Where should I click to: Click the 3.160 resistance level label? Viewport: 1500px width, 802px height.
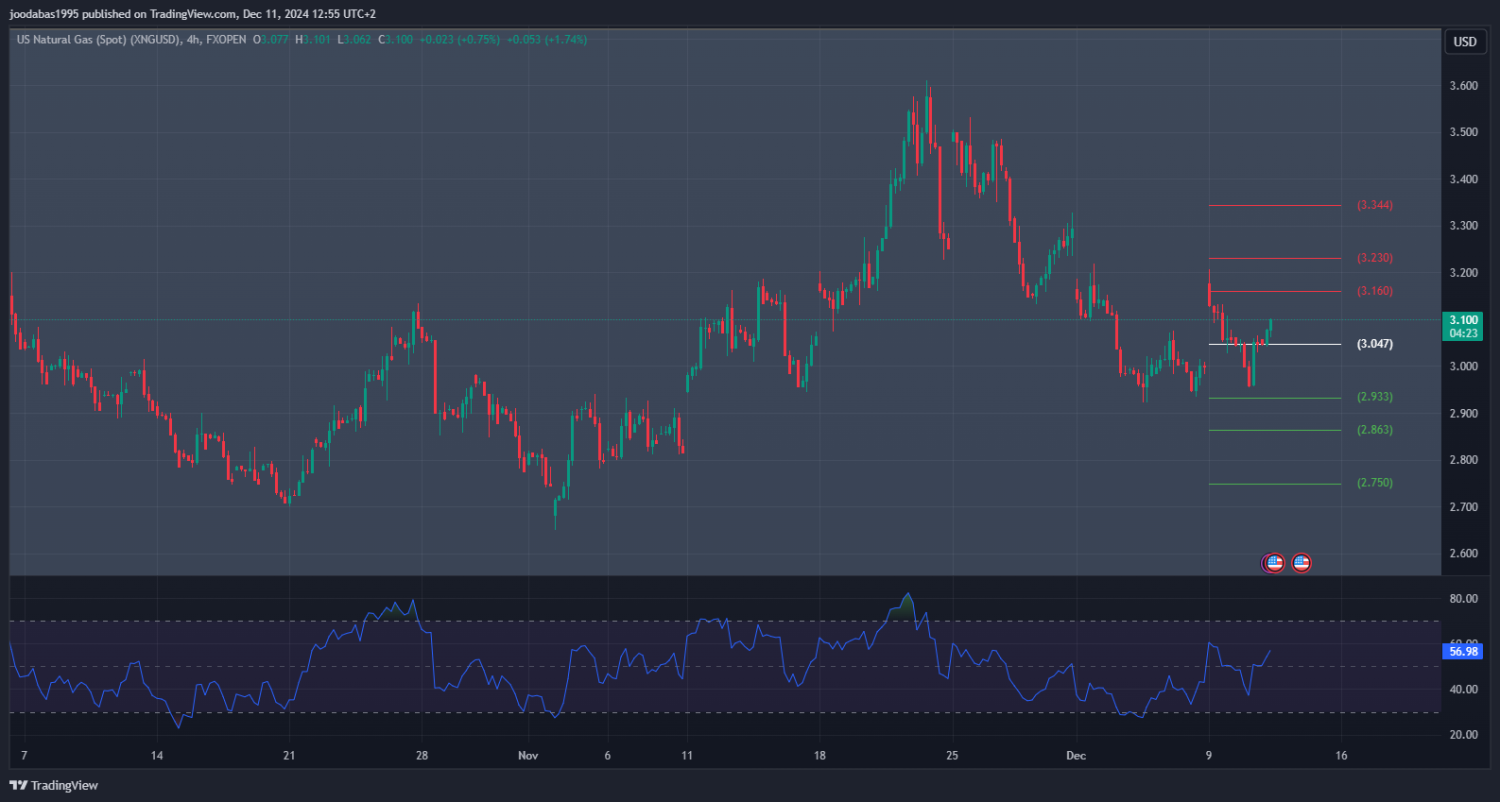coord(1374,291)
